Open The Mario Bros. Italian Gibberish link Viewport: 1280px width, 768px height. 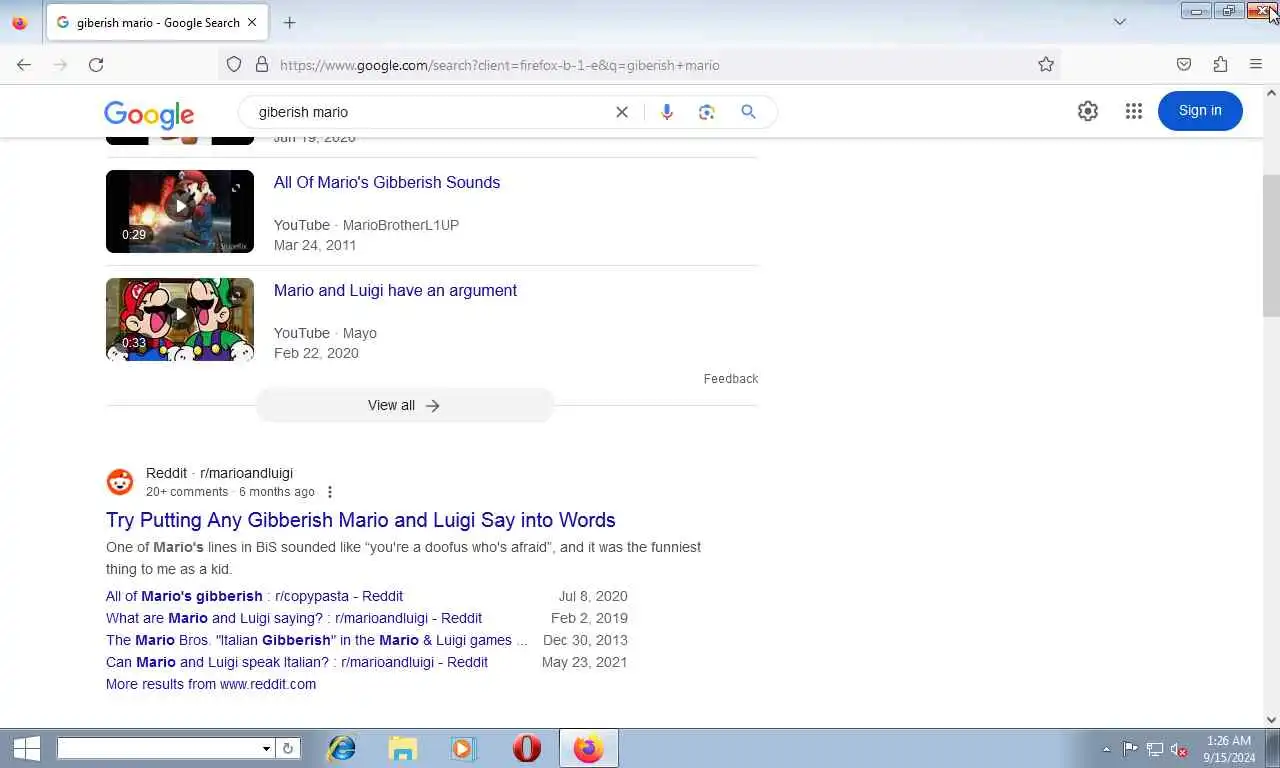coord(317,640)
